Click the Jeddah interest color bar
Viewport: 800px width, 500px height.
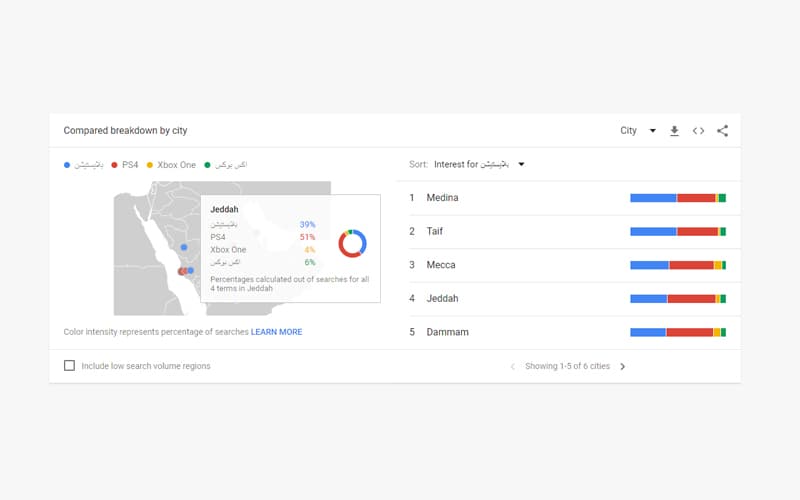[x=677, y=298]
